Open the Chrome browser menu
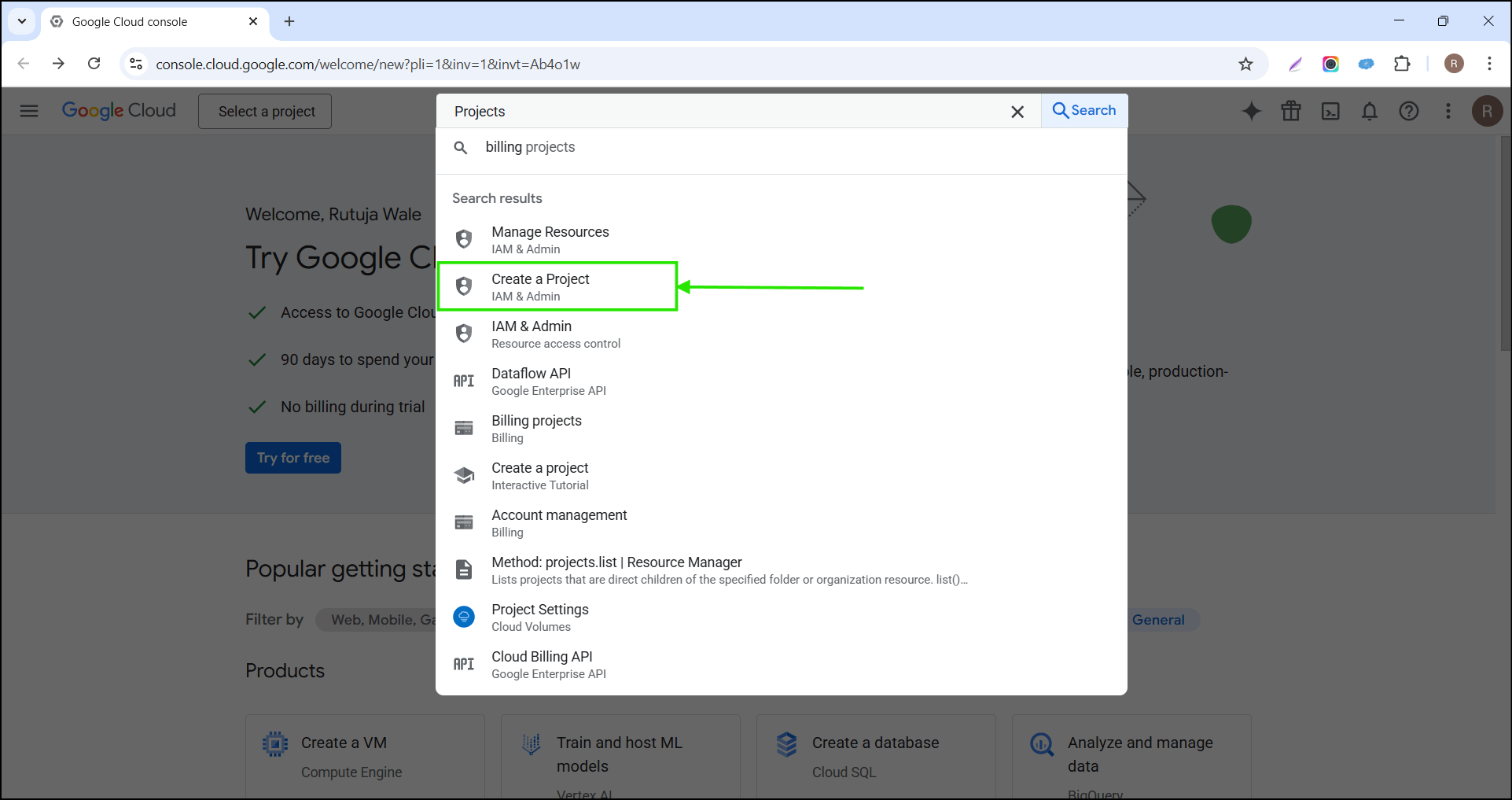This screenshot has width=1512, height=800. [x=1489, y=64]
